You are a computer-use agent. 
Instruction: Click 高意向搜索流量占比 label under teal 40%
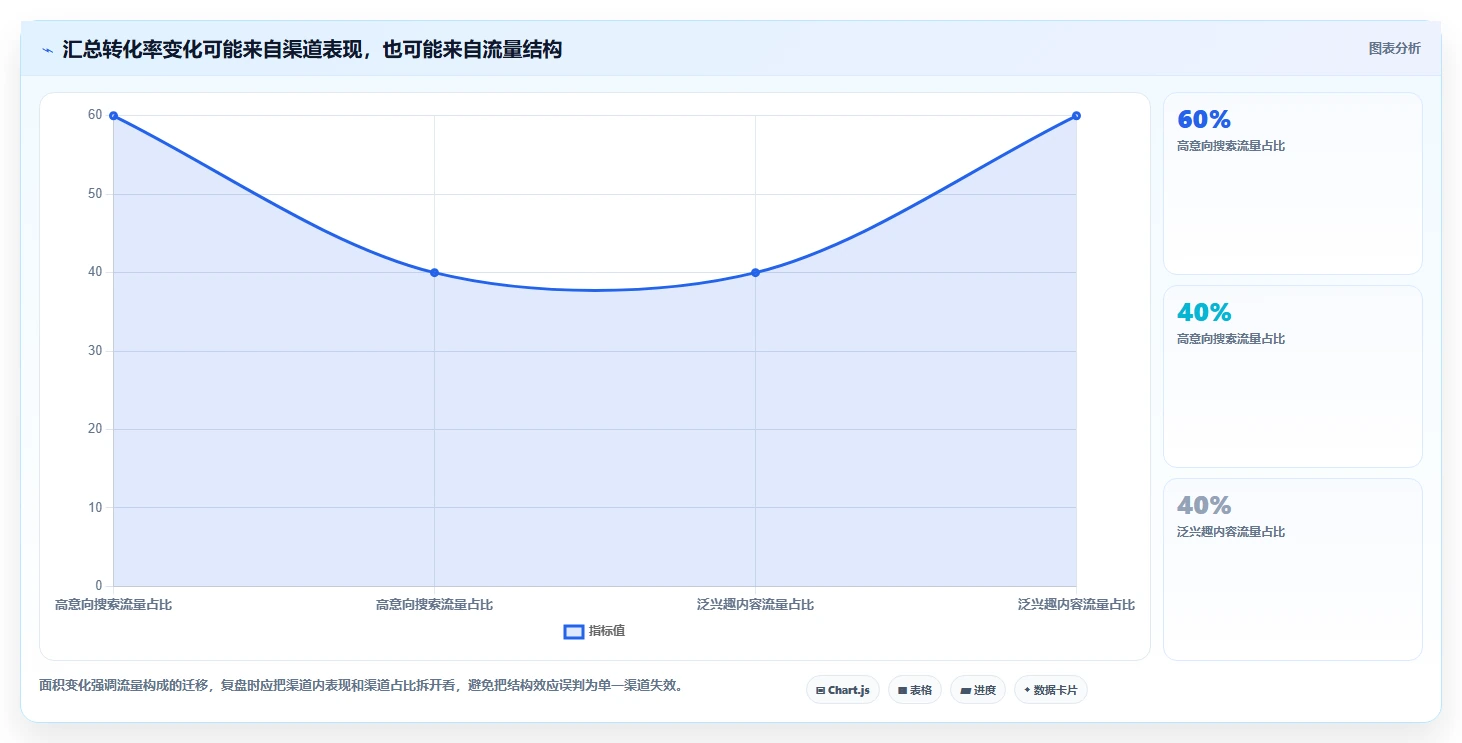(1231, 339)
